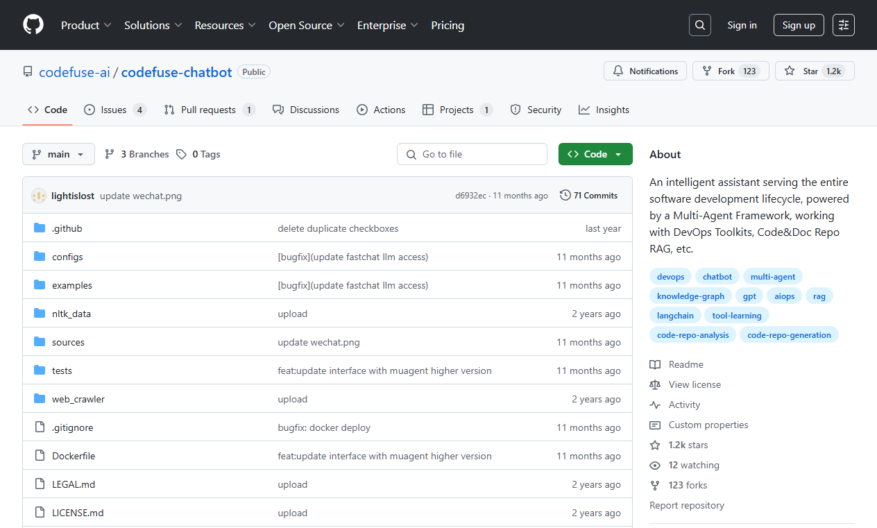Click the Report repository link
The height and width of the screenshot is (528, 877).
pos(686,506)
